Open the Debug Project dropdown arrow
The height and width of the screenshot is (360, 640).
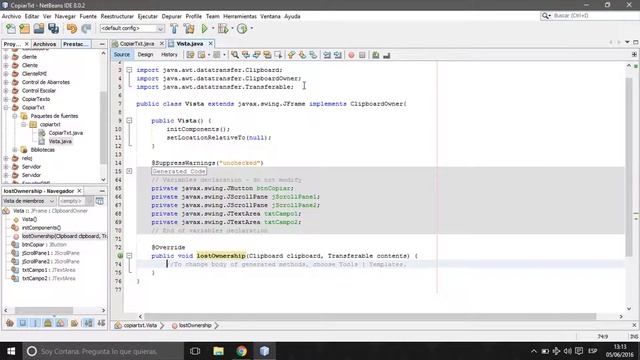(232, 29)
